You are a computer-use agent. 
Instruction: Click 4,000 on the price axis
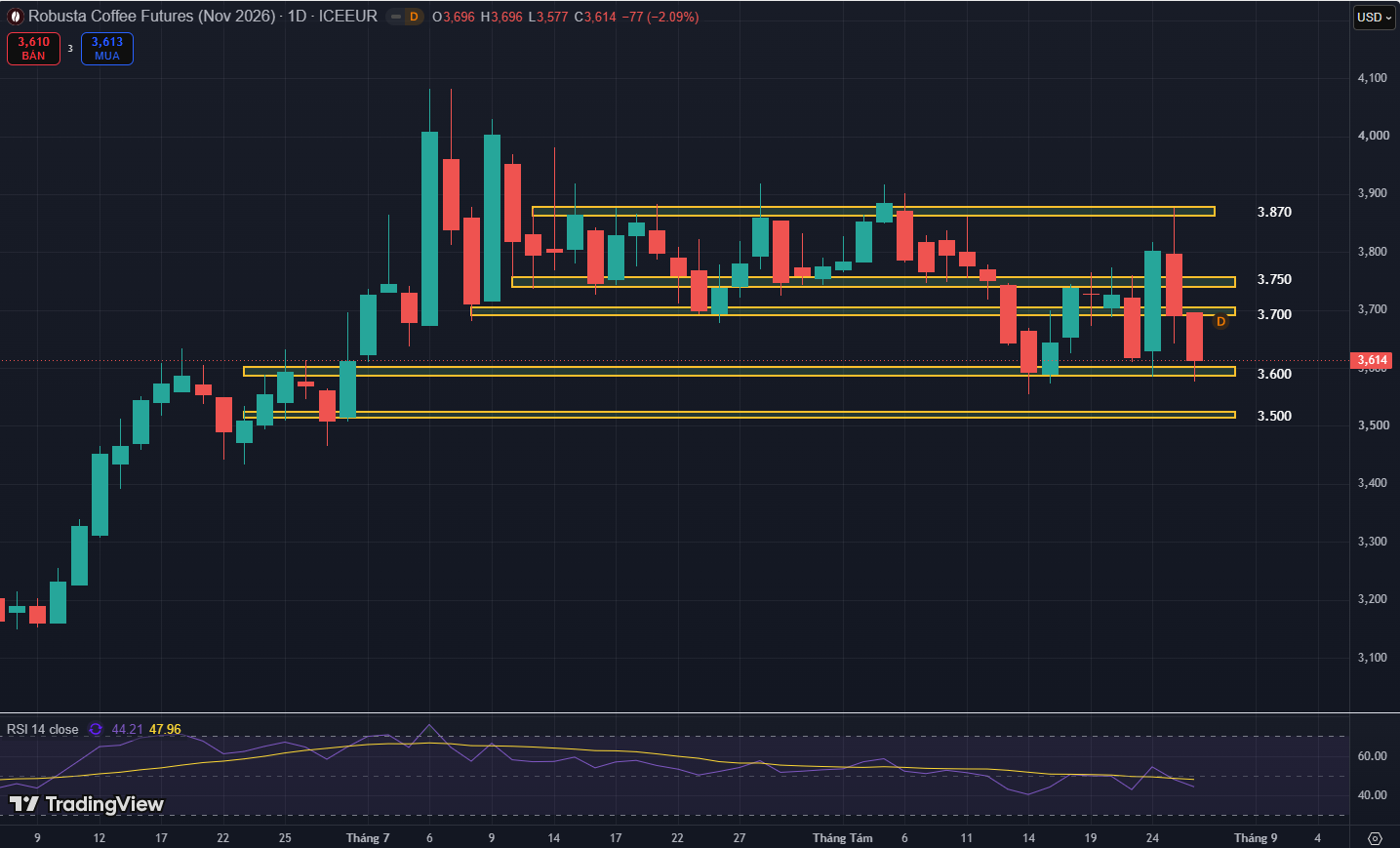click(1374, 136)
